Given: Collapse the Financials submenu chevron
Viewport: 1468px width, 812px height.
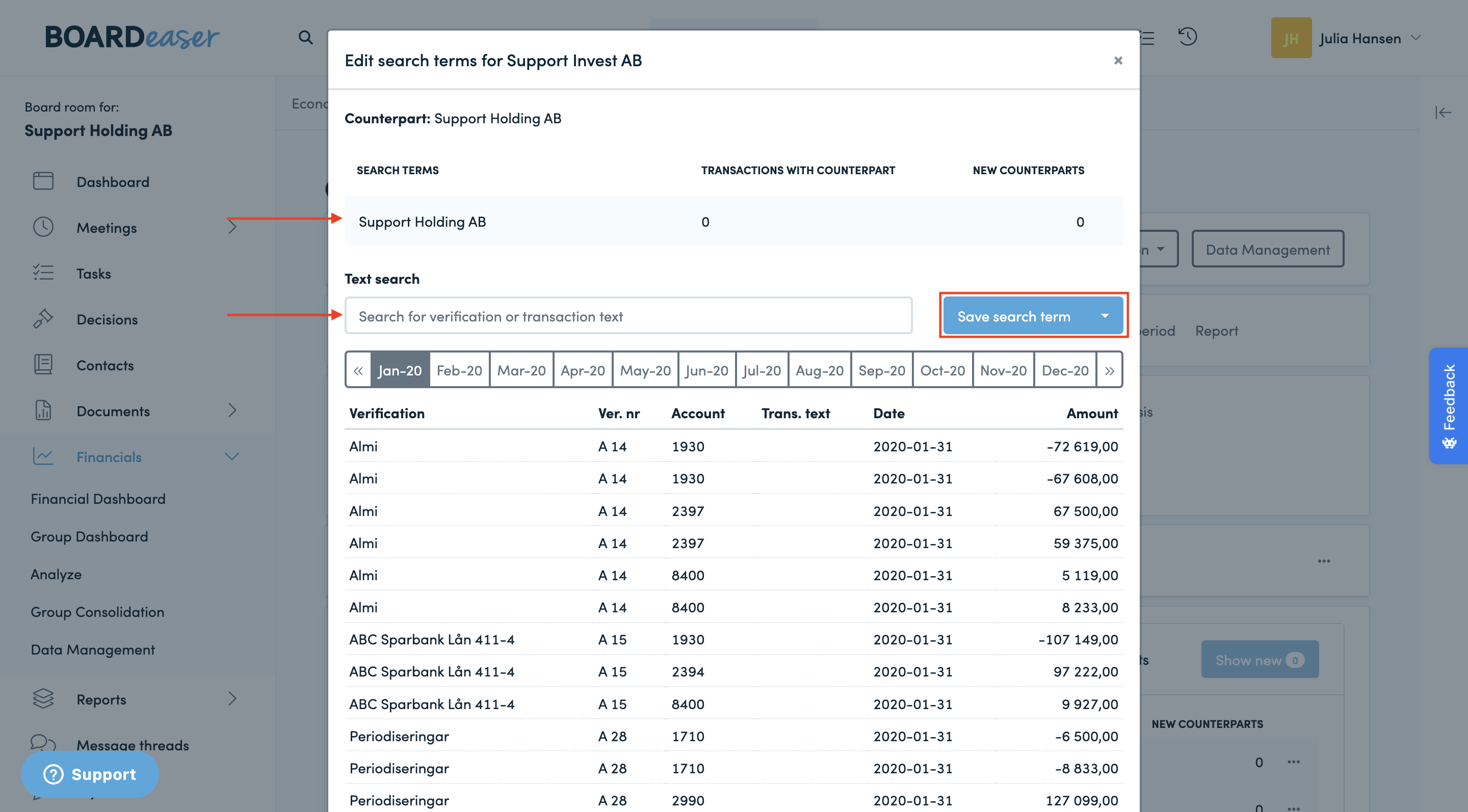Looking at the screenshot, I should (232, 456).
